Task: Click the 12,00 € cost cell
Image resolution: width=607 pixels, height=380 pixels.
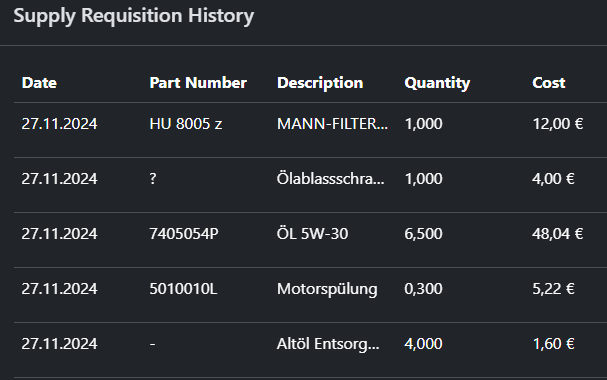Action: 557,124
